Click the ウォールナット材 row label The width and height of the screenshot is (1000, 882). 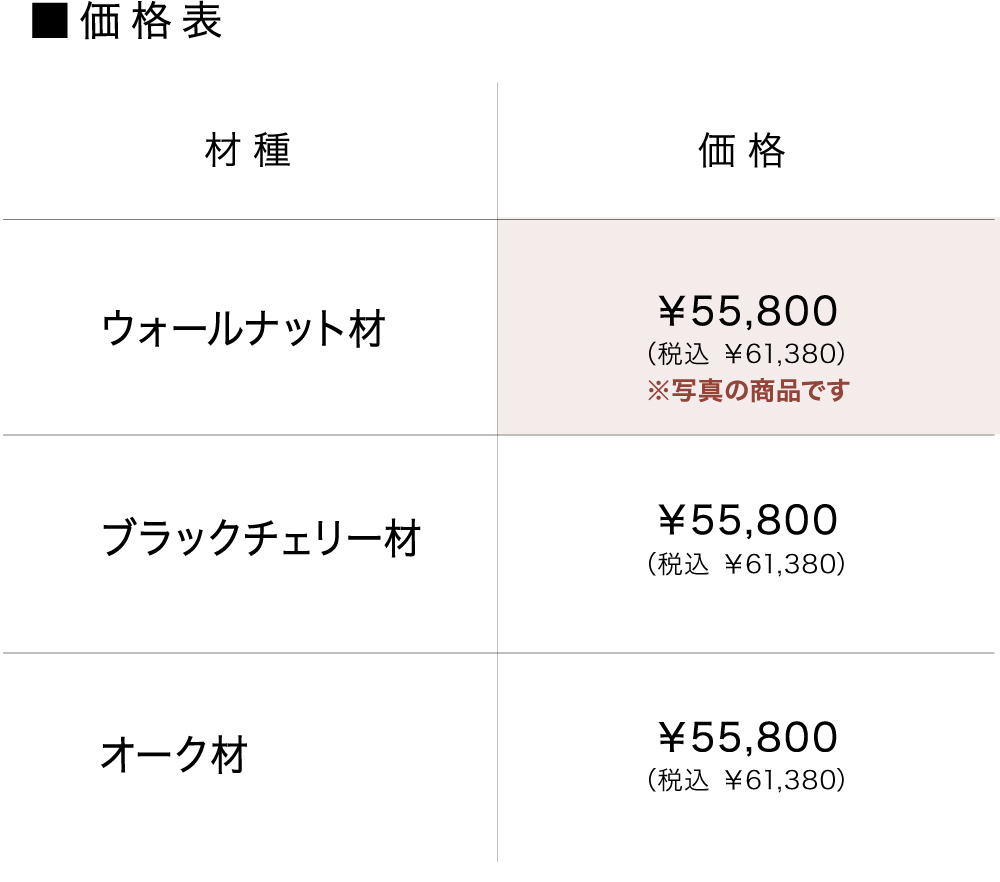pos(243,328)
